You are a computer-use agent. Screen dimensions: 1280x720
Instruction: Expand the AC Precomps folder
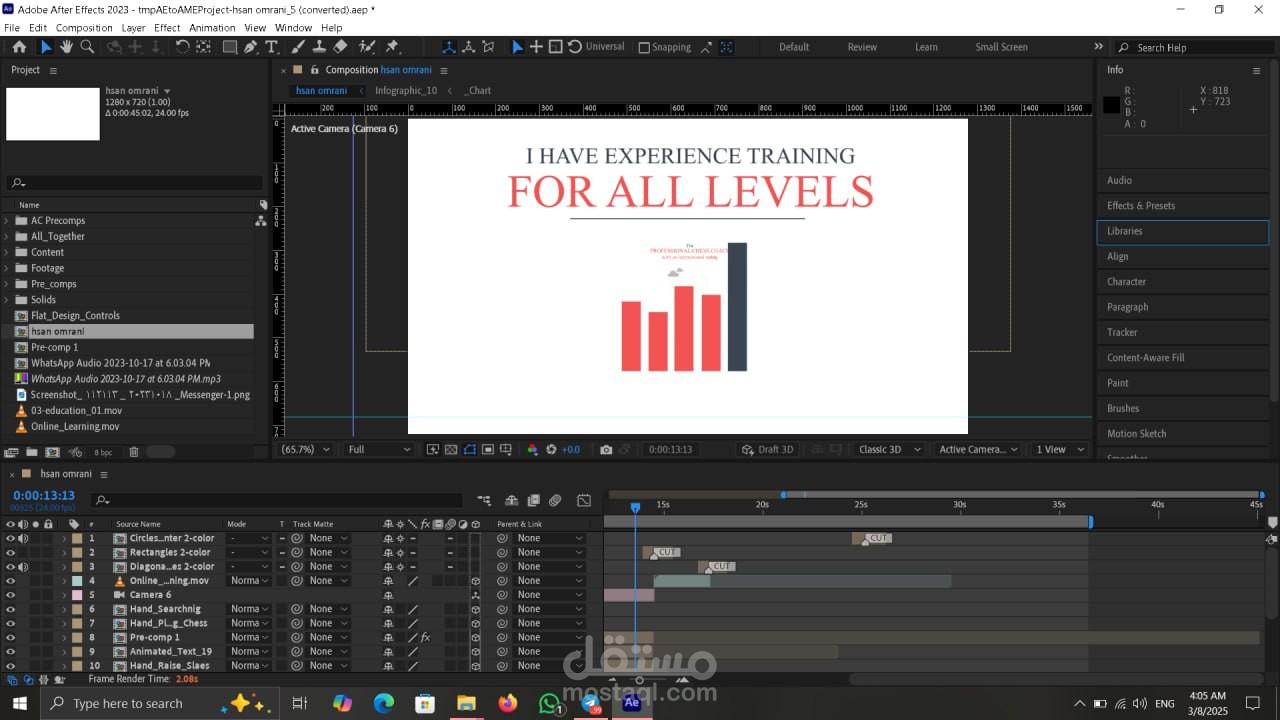pos(6,221)
